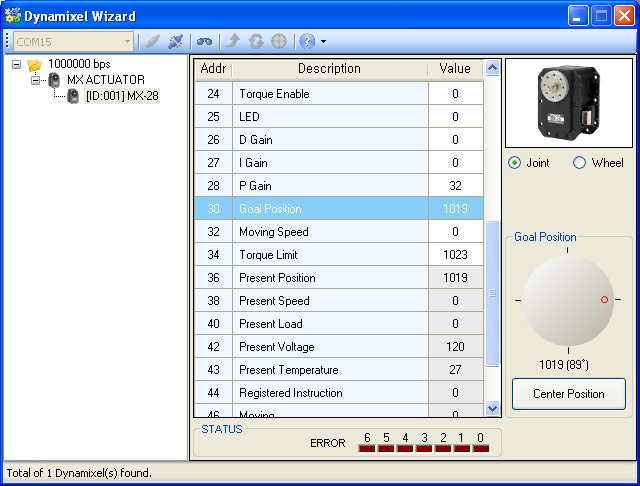Click the binoculars search icon
The image size is (640, 486).
pyautogui.click(x=204, y=41)
